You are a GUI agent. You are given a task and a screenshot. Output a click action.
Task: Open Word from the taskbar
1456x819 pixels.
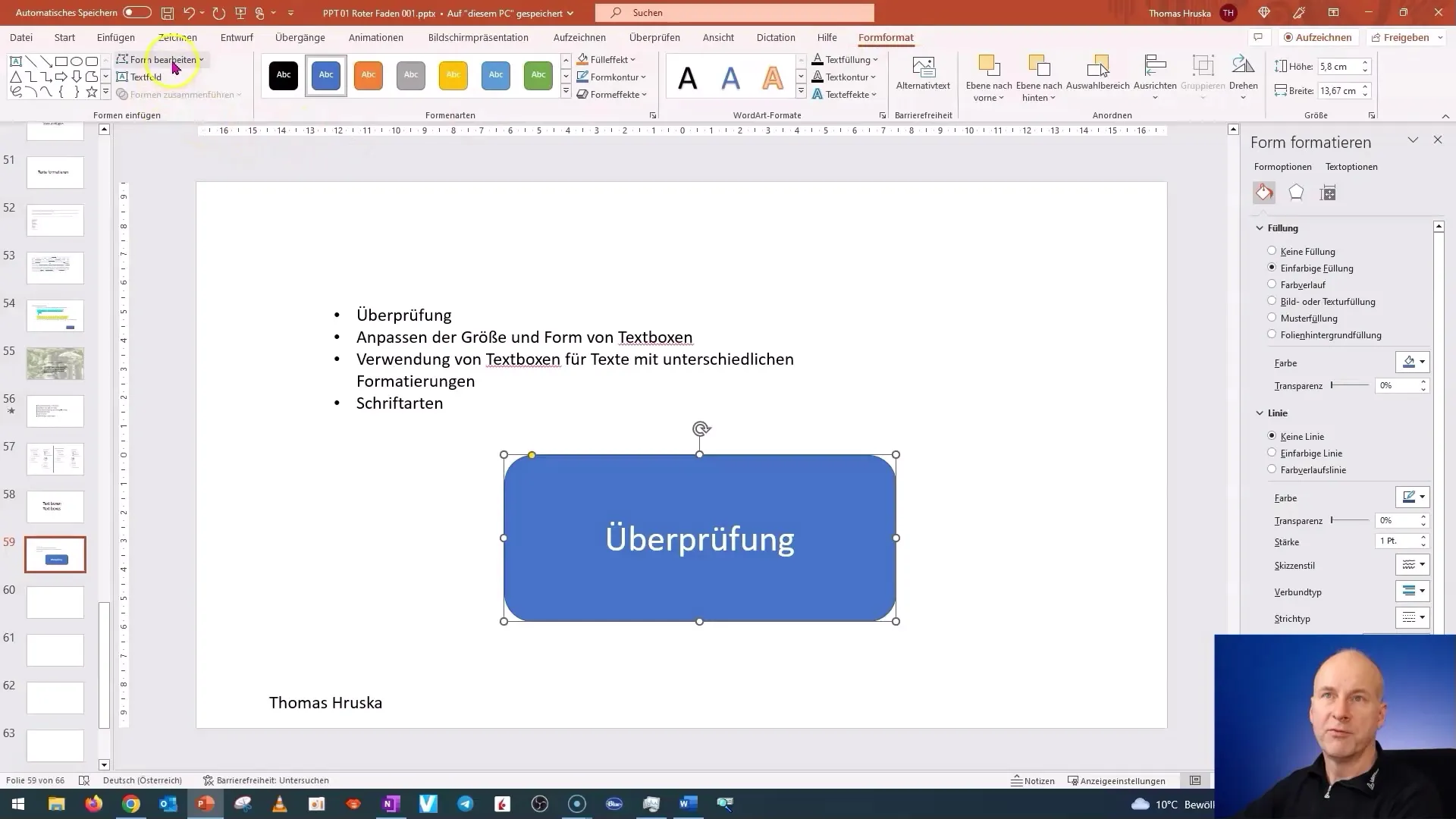tap(689, 804)
